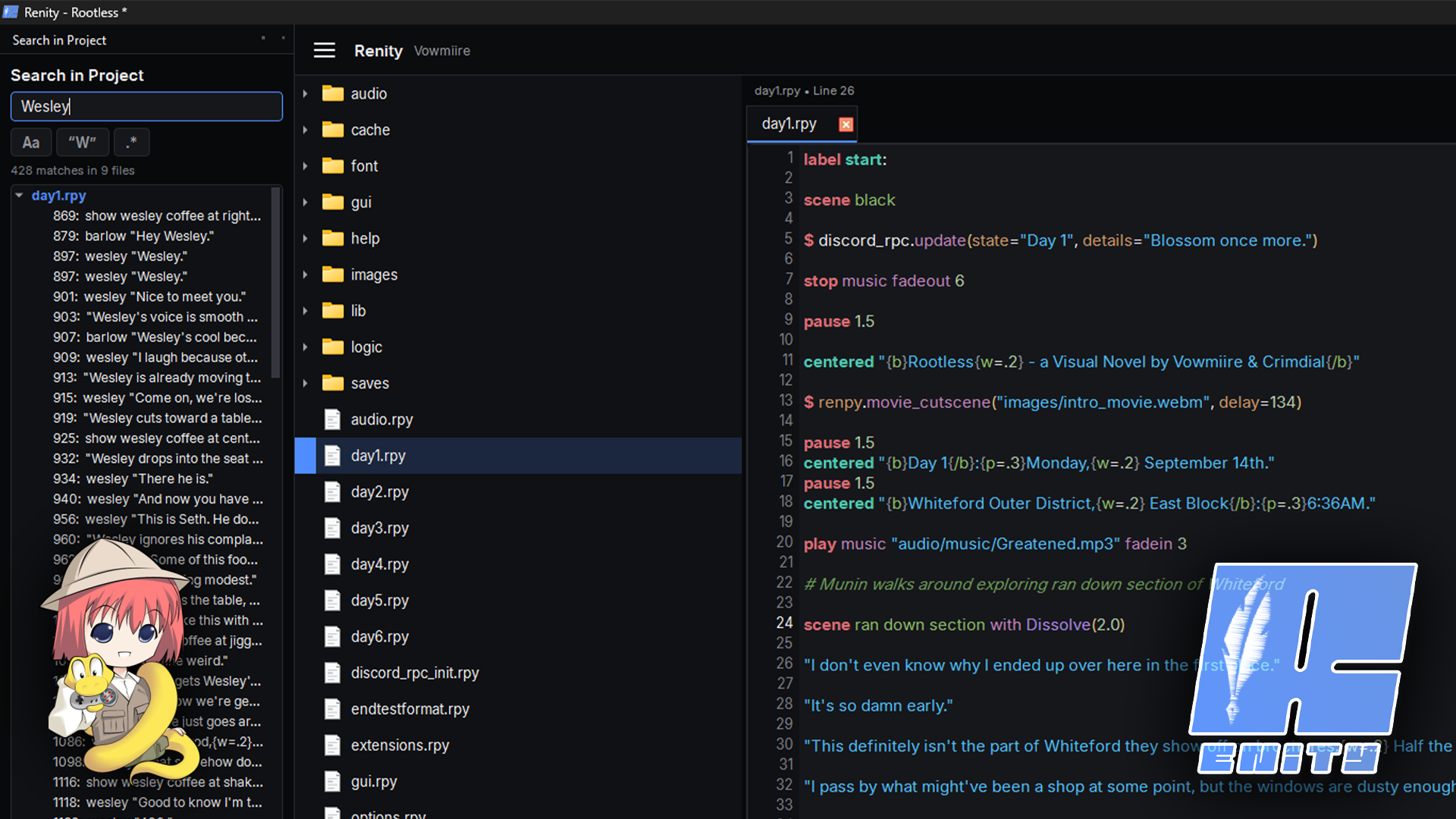Close the day1.rpy editor tab
1456x819 pixels.
846,124
